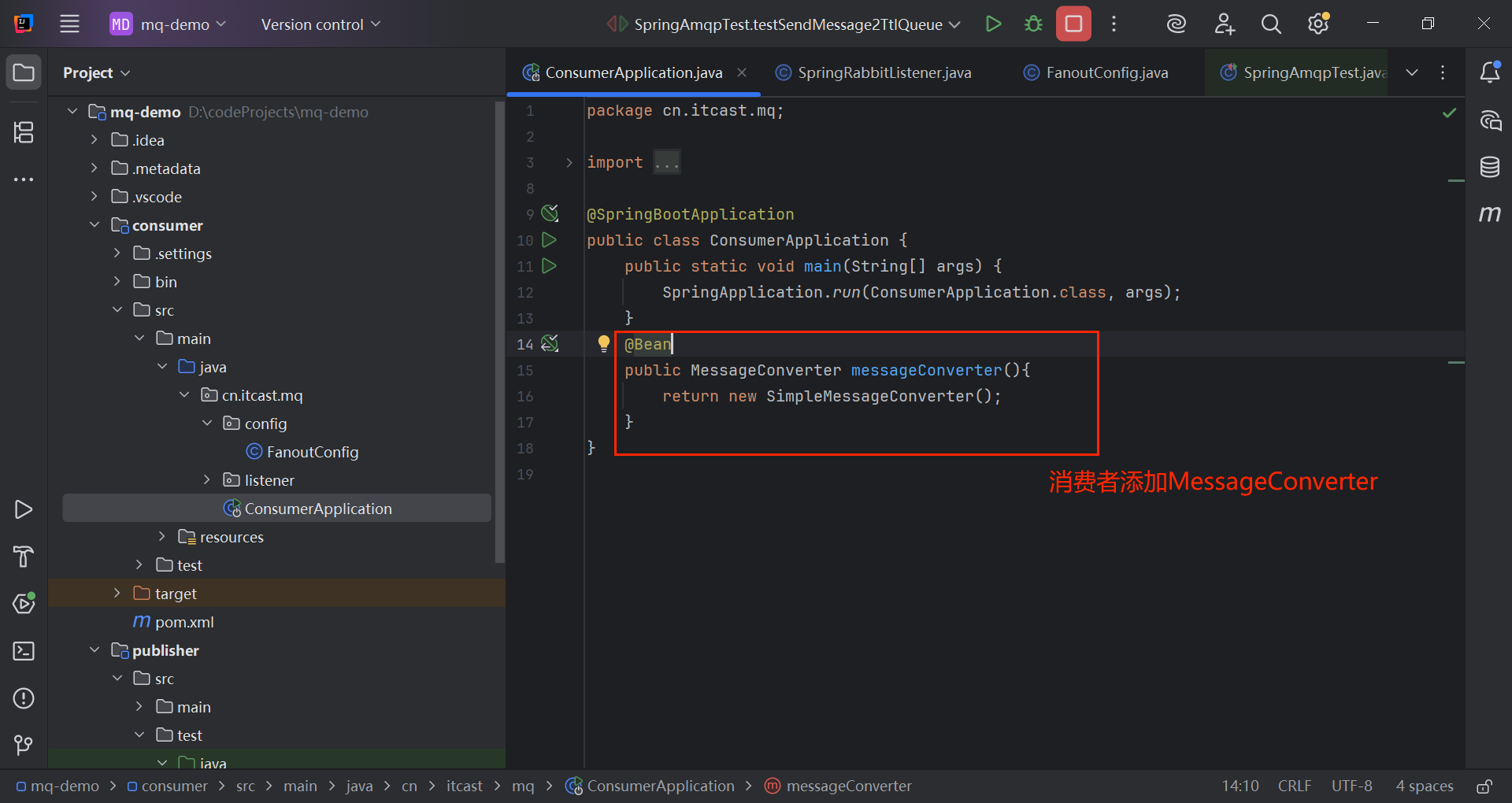Collapse the config package
This screenshot has width=1512, height=803.
click(206, 423)
